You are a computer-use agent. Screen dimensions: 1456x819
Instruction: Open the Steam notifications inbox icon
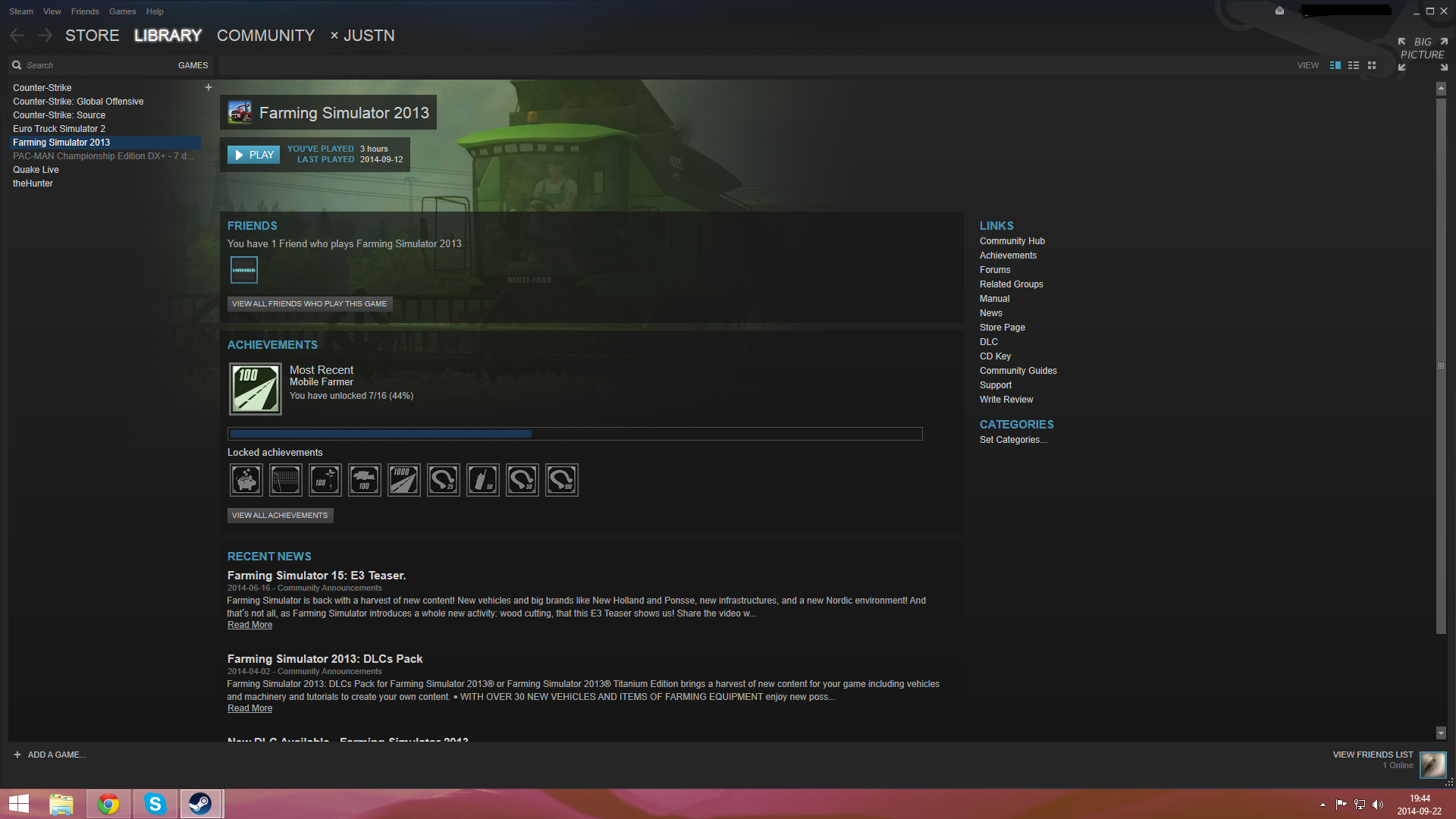coord(1279,11)
